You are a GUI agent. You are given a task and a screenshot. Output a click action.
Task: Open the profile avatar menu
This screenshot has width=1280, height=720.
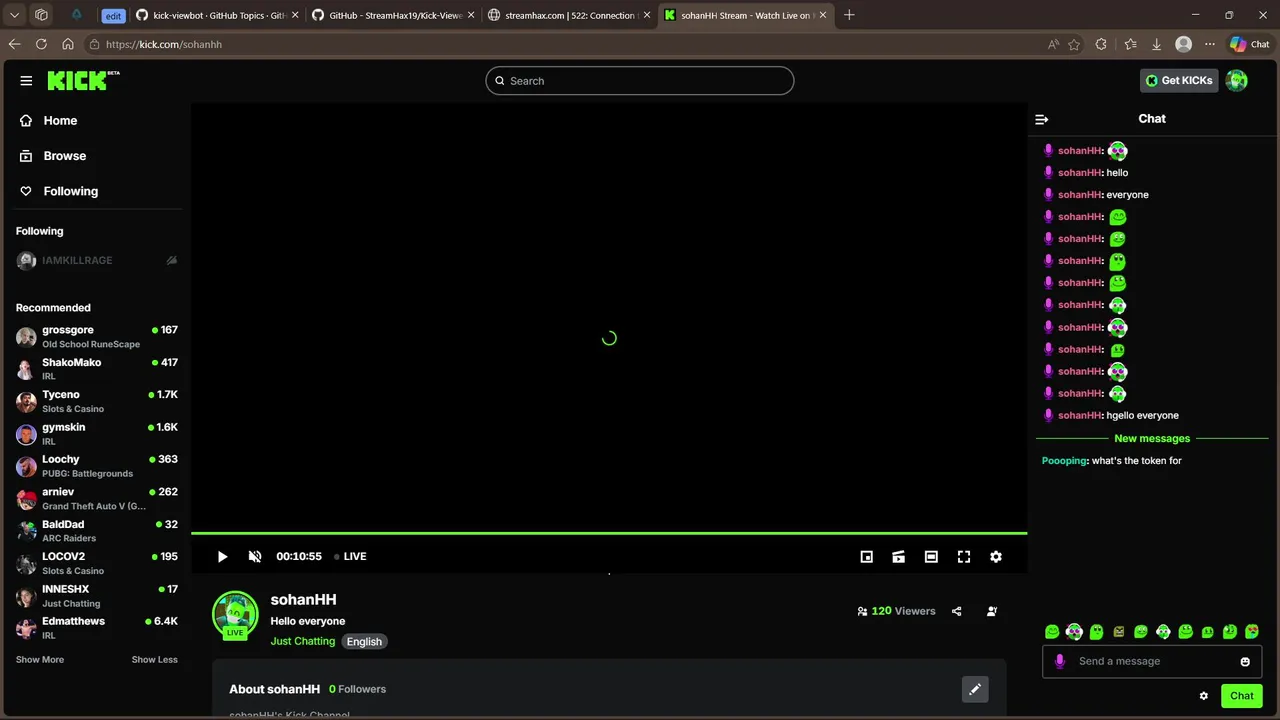pos(1237,80)
